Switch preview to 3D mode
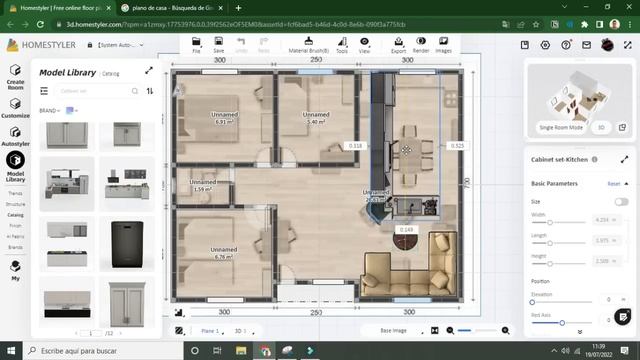 point(601,128)
